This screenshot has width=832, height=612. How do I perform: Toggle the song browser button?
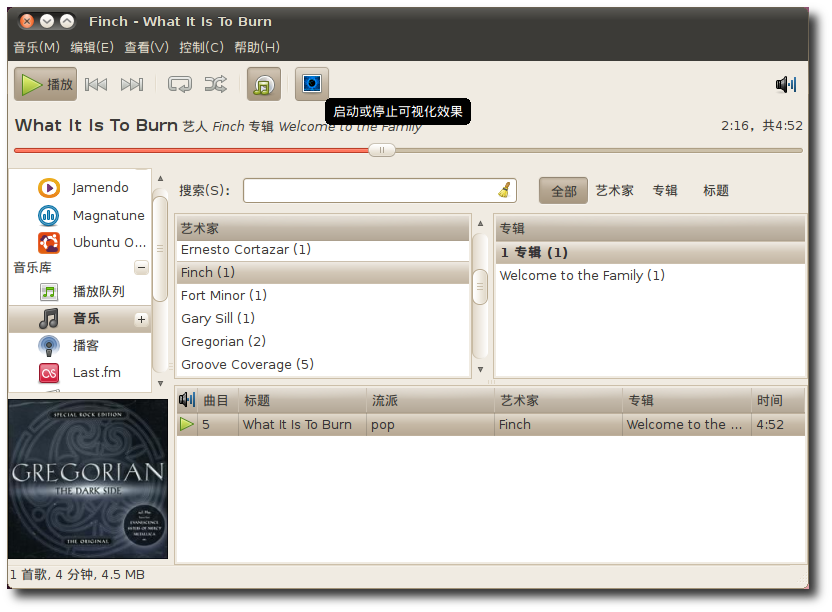click(x=264, y=84)
